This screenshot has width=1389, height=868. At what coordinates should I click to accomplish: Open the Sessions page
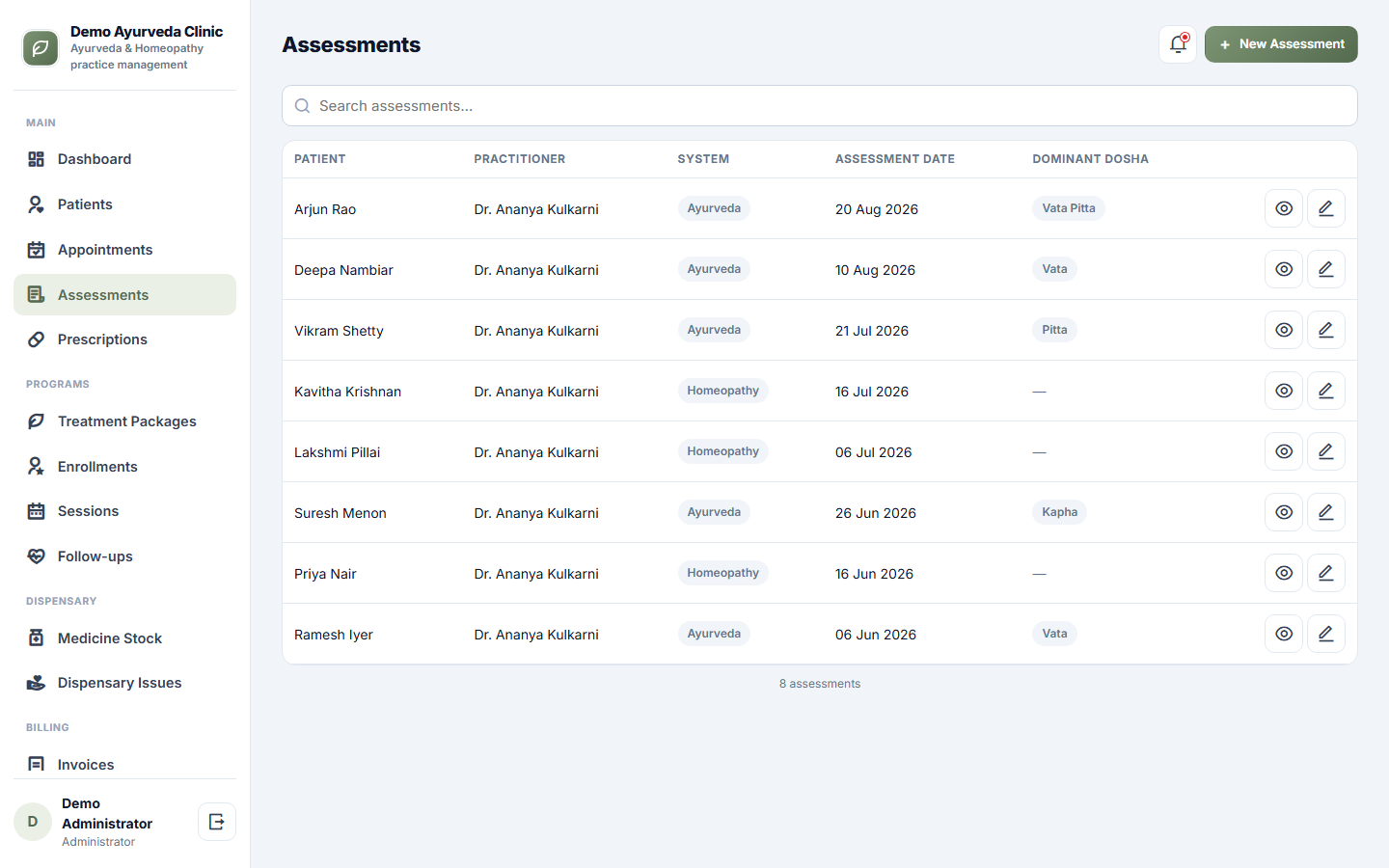point(124,511)
